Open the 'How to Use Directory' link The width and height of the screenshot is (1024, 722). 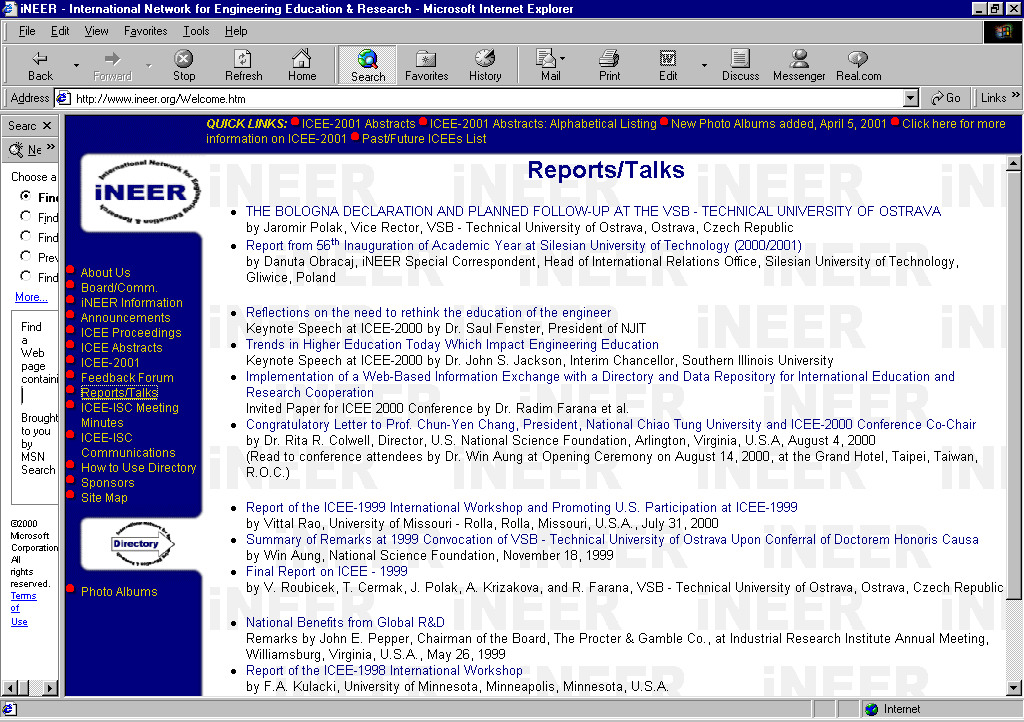[x=138, y=467]
